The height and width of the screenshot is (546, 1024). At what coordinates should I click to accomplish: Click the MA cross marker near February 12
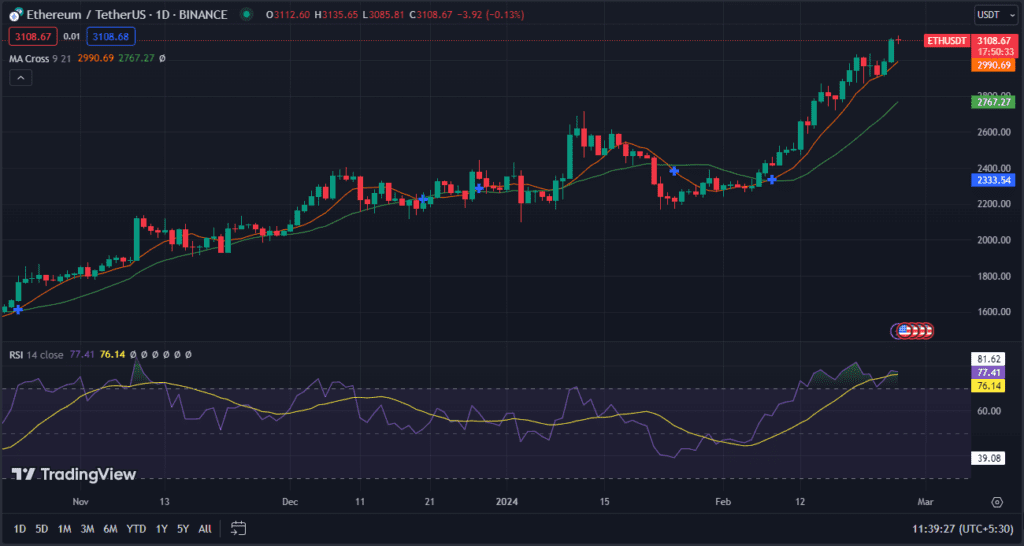tap(771, 179)
